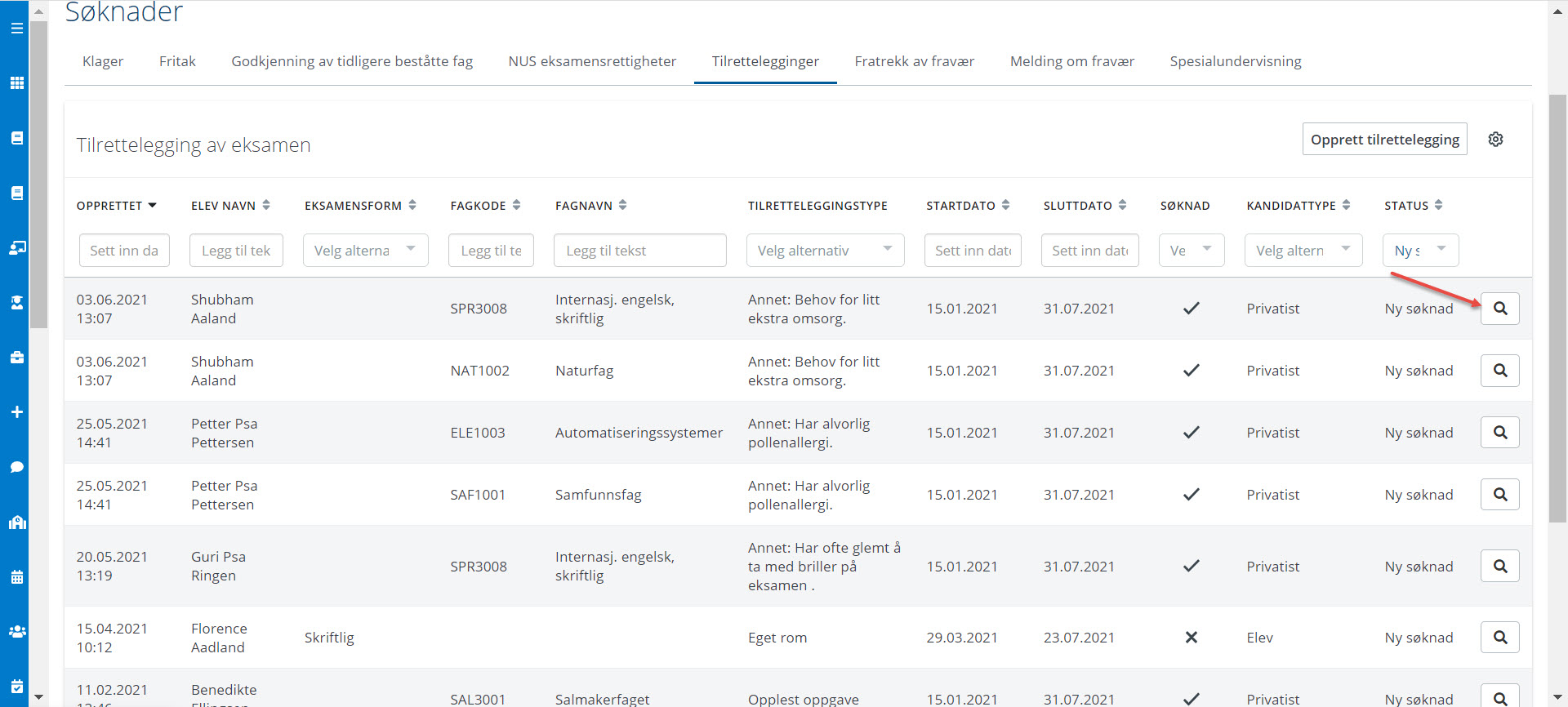Switch to Klager tab
The width and height of the screenshot is (1568, 707).
(103, 61)
